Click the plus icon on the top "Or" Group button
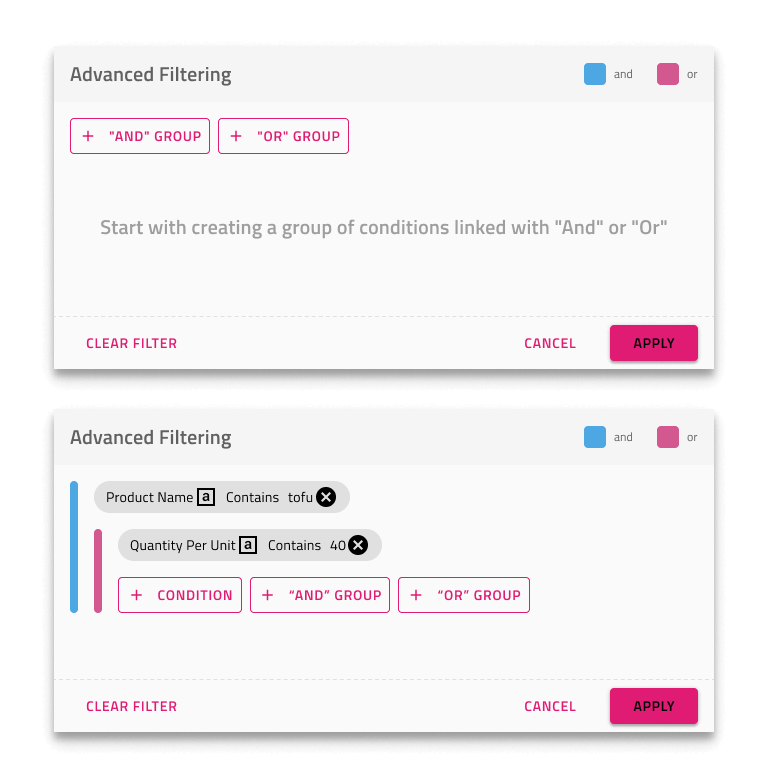This screenshot has width=768, height=778. click(236, 136)
